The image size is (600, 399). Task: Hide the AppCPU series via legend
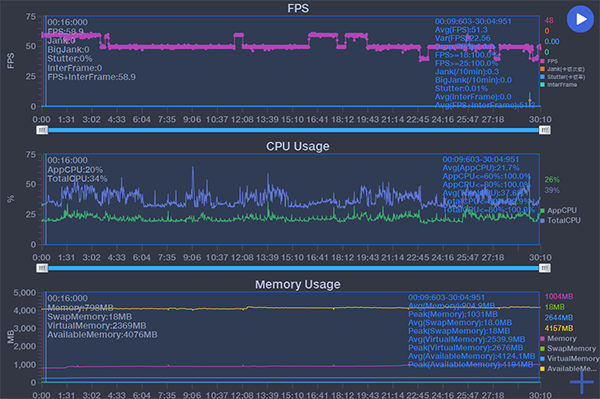pos(558,210)
